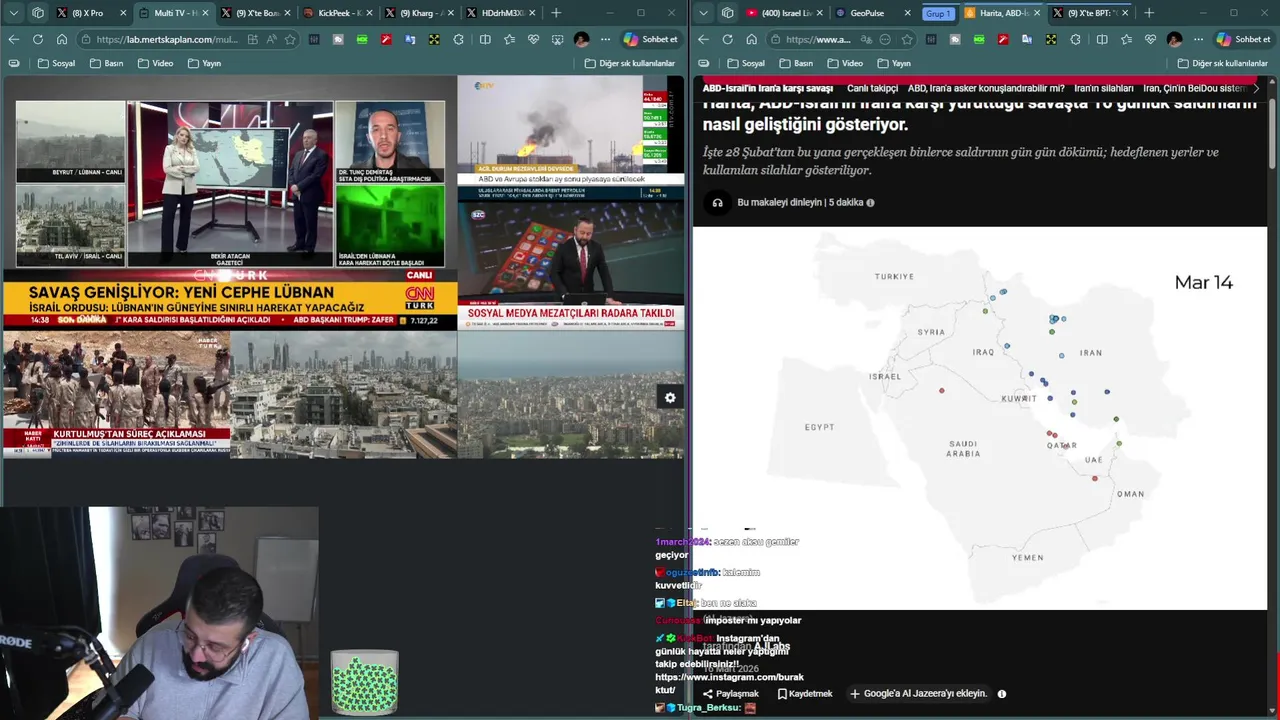Open home page in right browser window
The image size is (1280, 720).
(x=751, y=39)
